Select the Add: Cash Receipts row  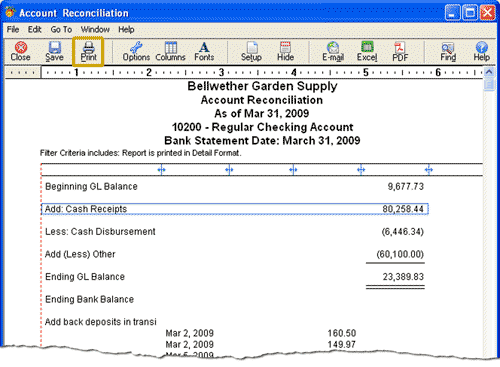point(235,209)
